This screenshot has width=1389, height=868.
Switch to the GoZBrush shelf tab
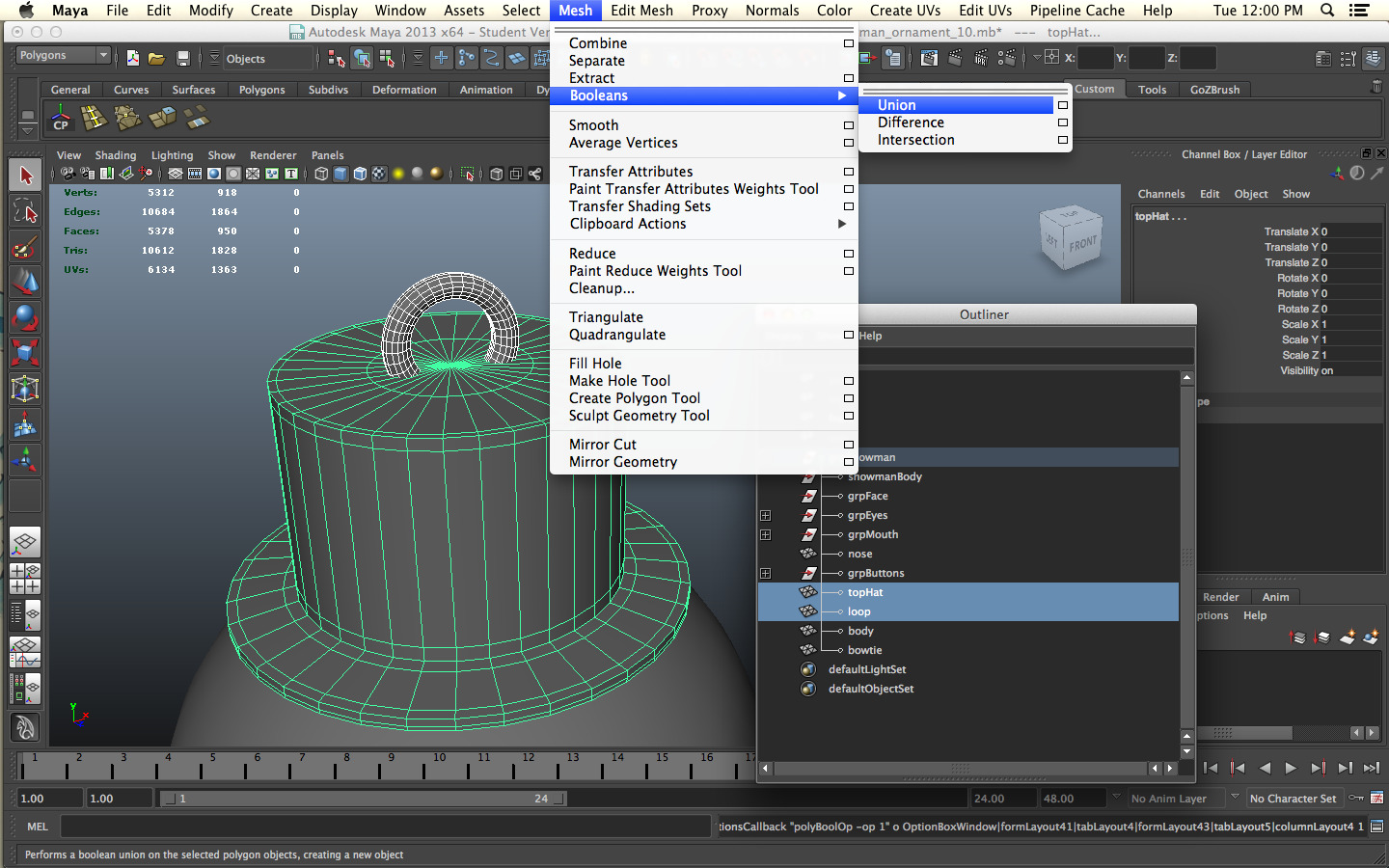[1214, 90]
